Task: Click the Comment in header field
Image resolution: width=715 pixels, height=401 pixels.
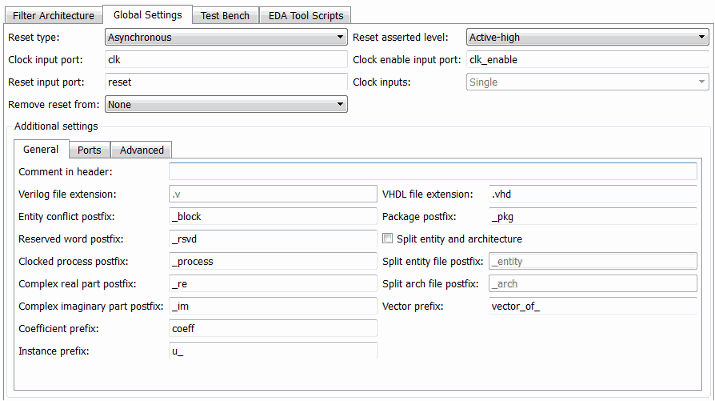Action: (433, 172)
